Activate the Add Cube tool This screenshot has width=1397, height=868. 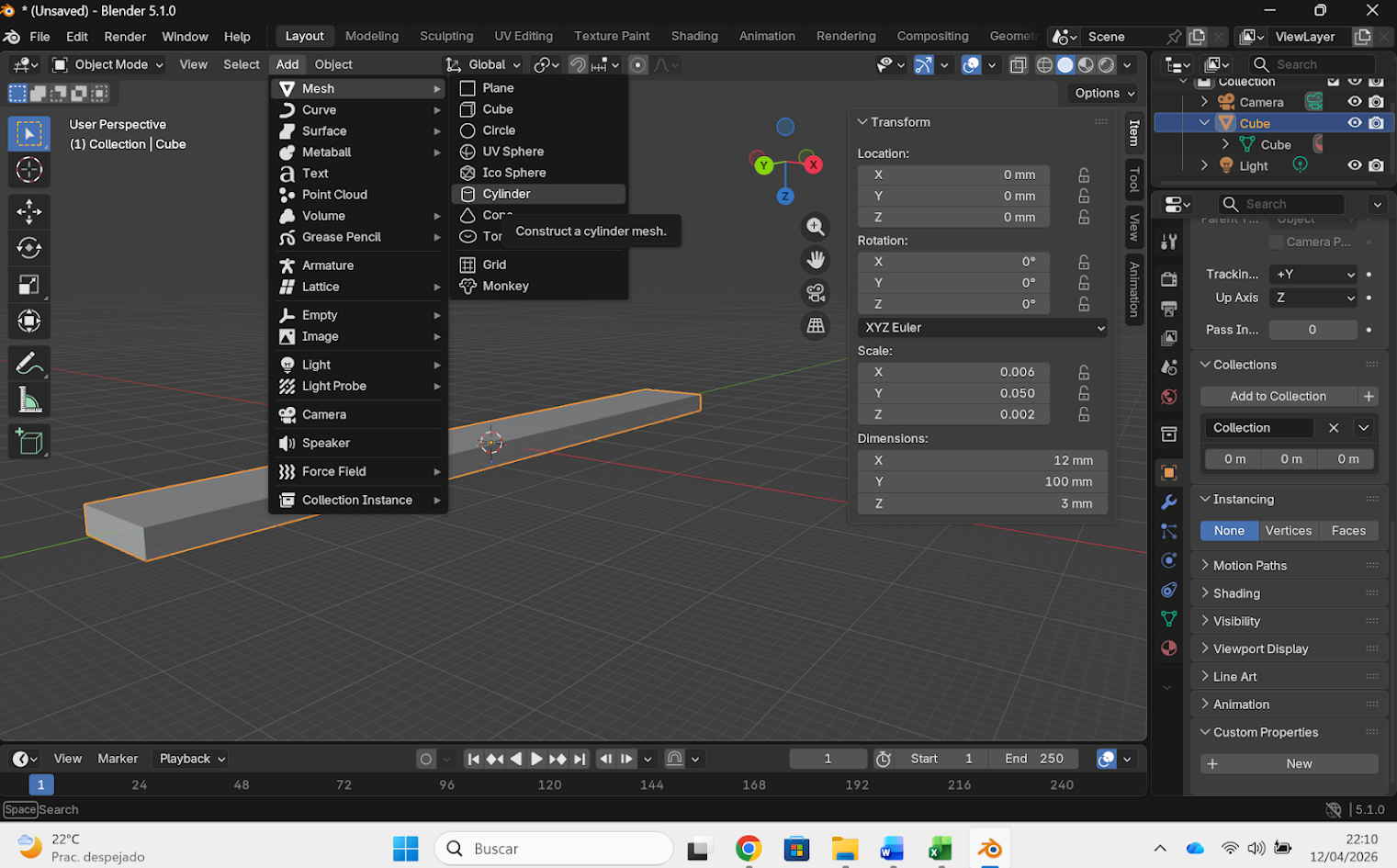(29, 442)
